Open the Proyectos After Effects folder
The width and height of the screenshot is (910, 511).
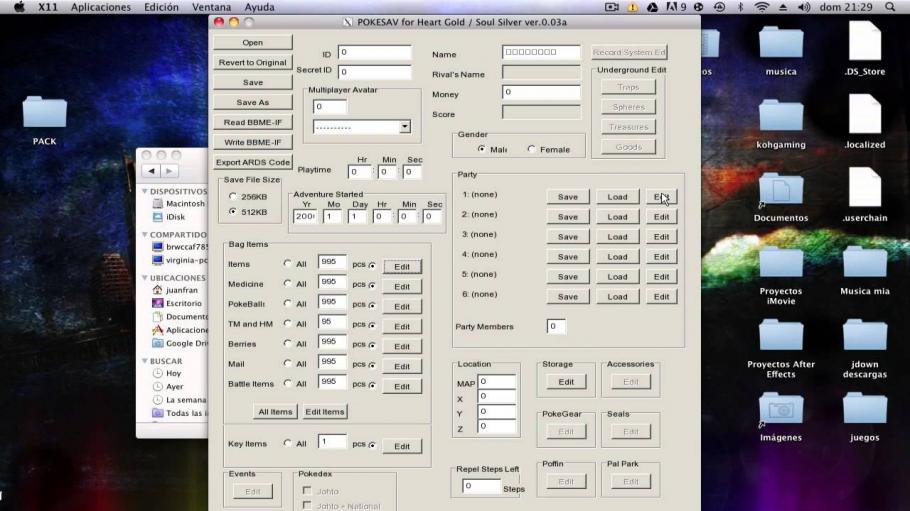click(781, 336)
